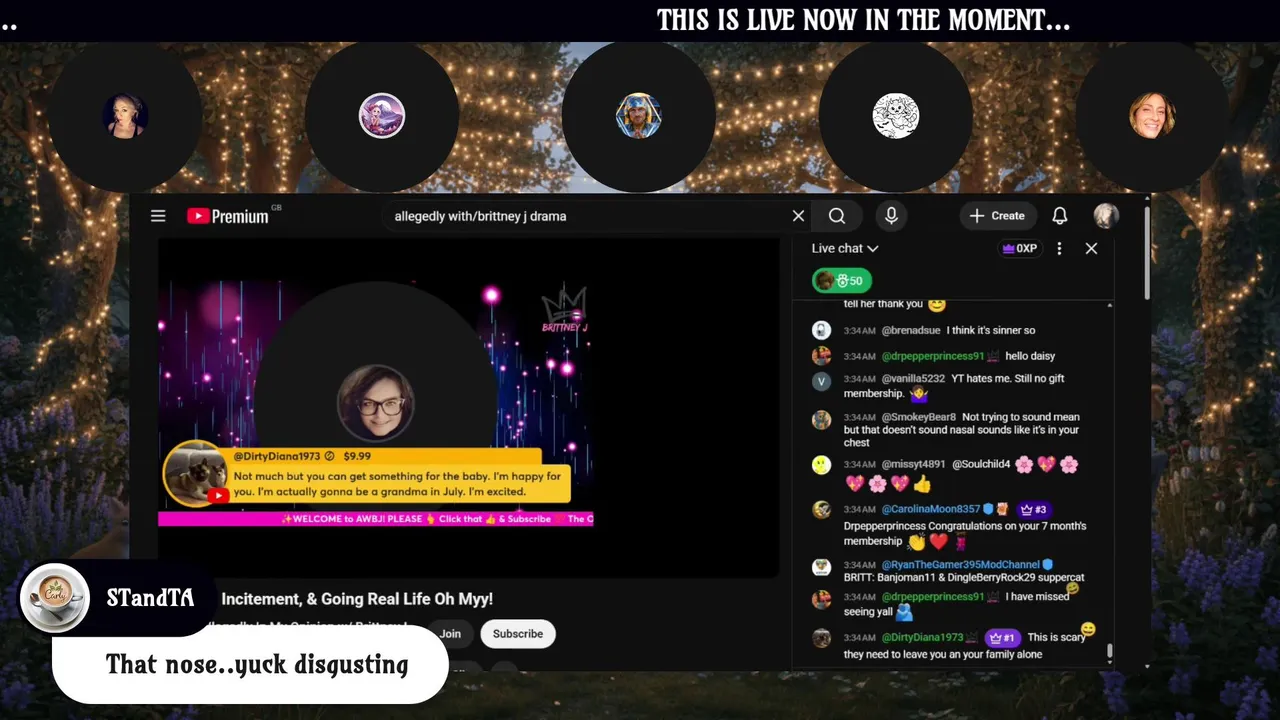Subscribe to the channel
Image resolution: width=1280 pixels, height=720 pixels.
coord(518,634)
